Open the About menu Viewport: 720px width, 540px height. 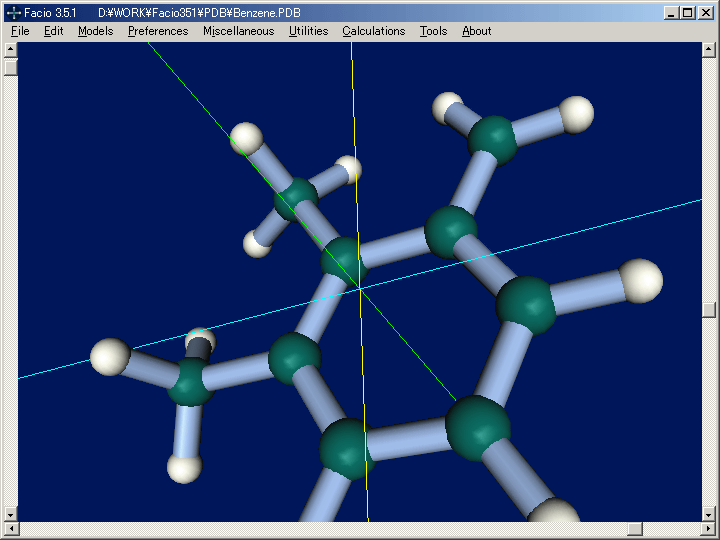click(476, 31)
